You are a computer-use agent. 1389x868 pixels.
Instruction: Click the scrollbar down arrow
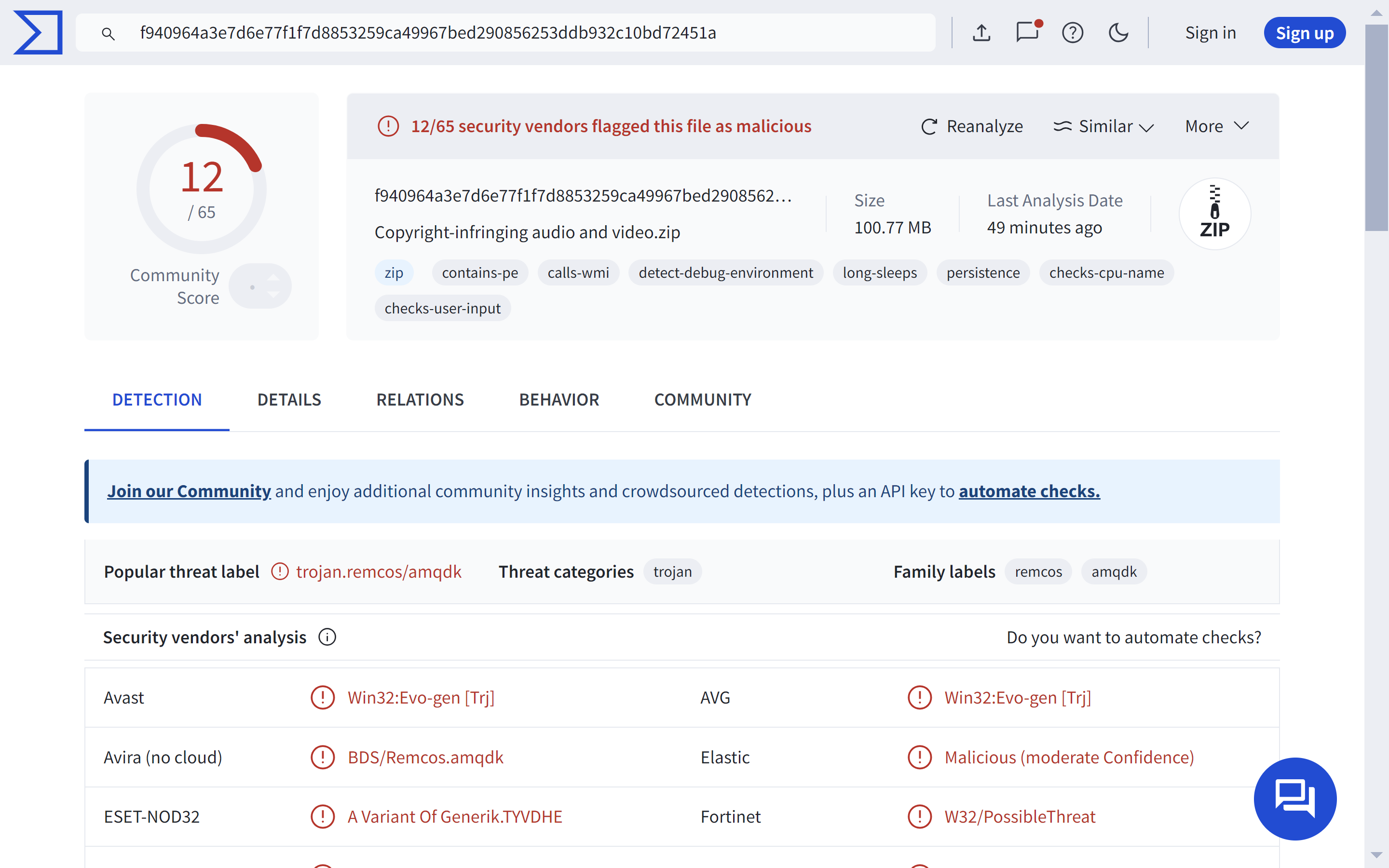(1376, 855)
